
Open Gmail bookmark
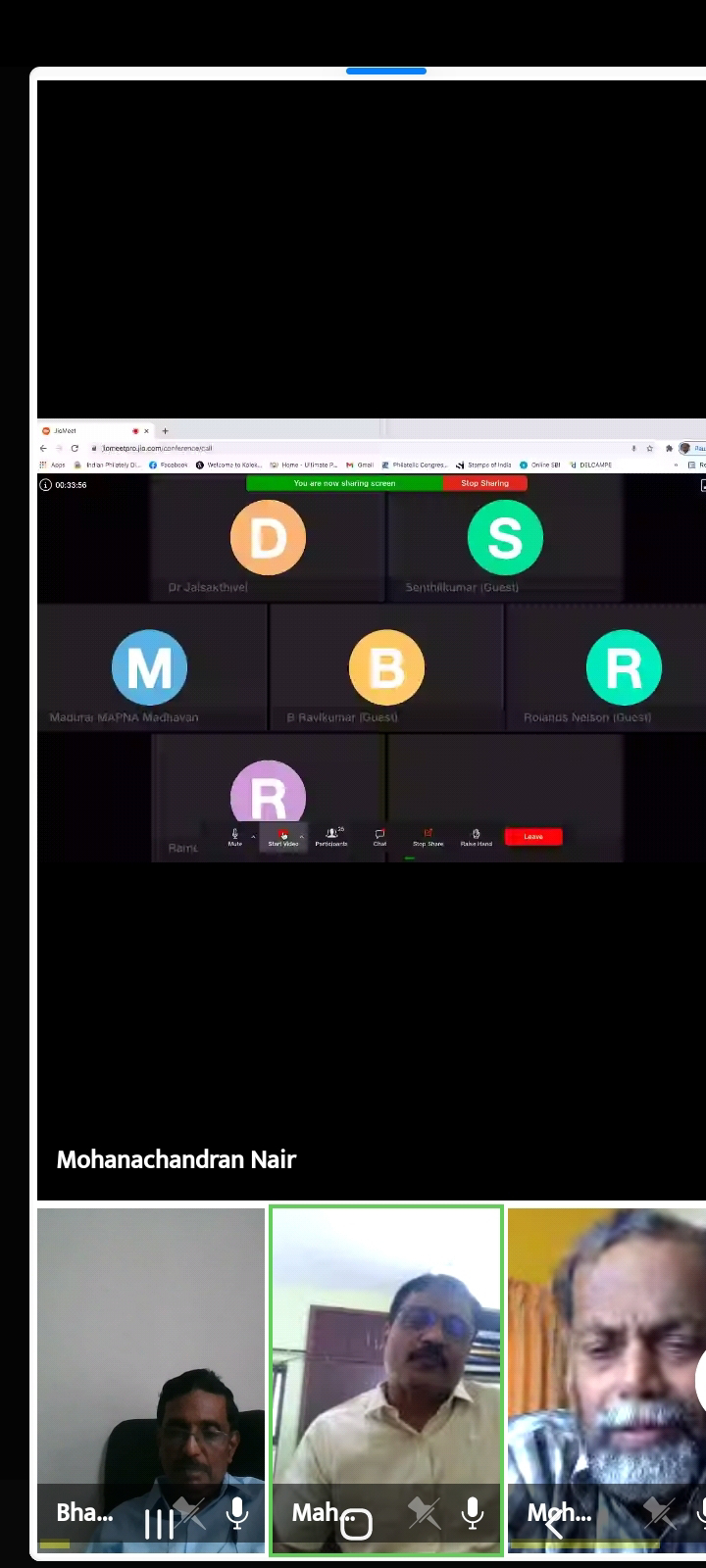[360, 465]
